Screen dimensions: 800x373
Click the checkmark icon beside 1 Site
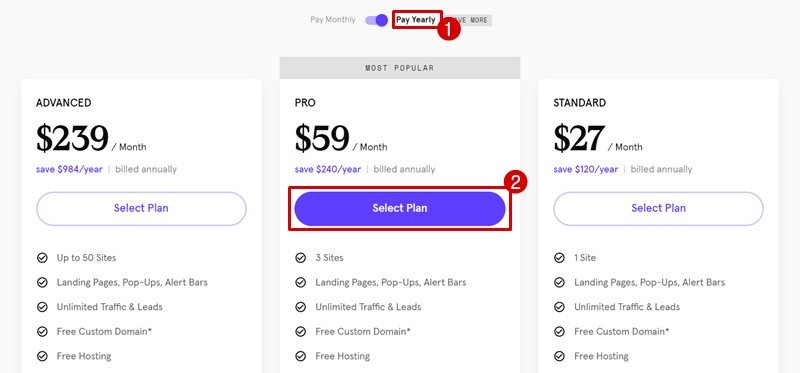point(559,258)
